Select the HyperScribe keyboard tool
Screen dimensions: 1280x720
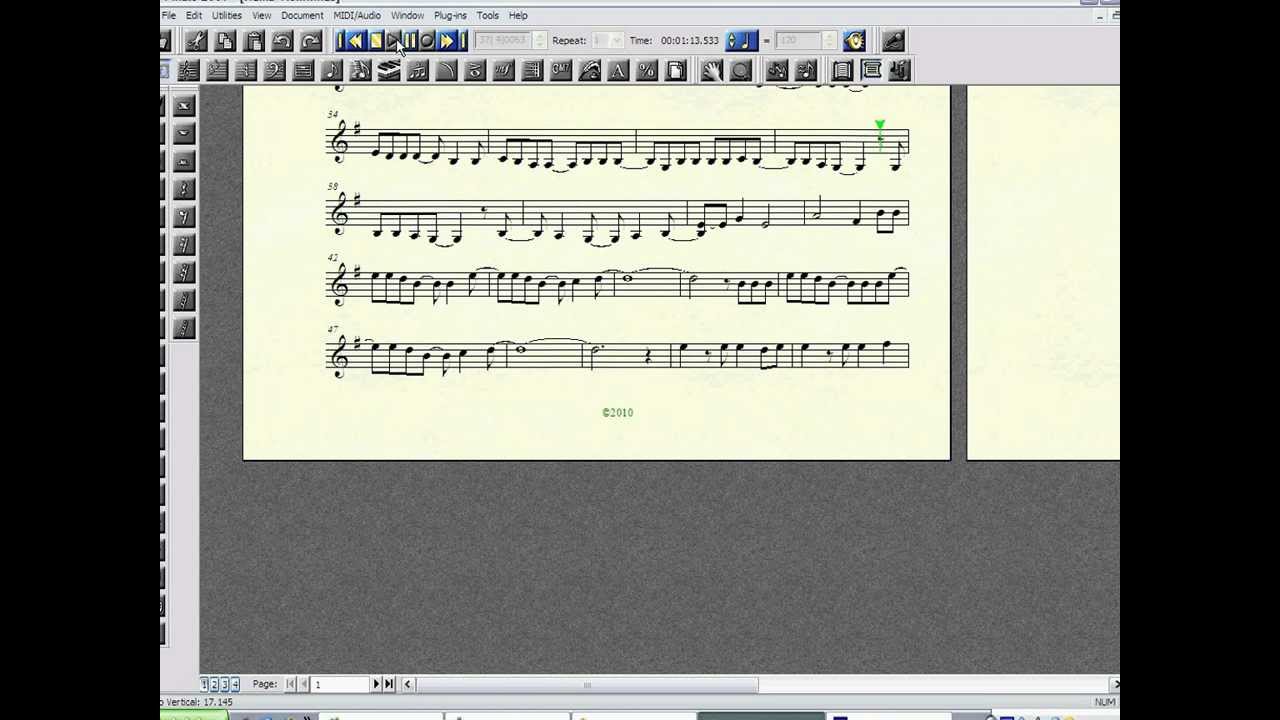click(389, 70)
